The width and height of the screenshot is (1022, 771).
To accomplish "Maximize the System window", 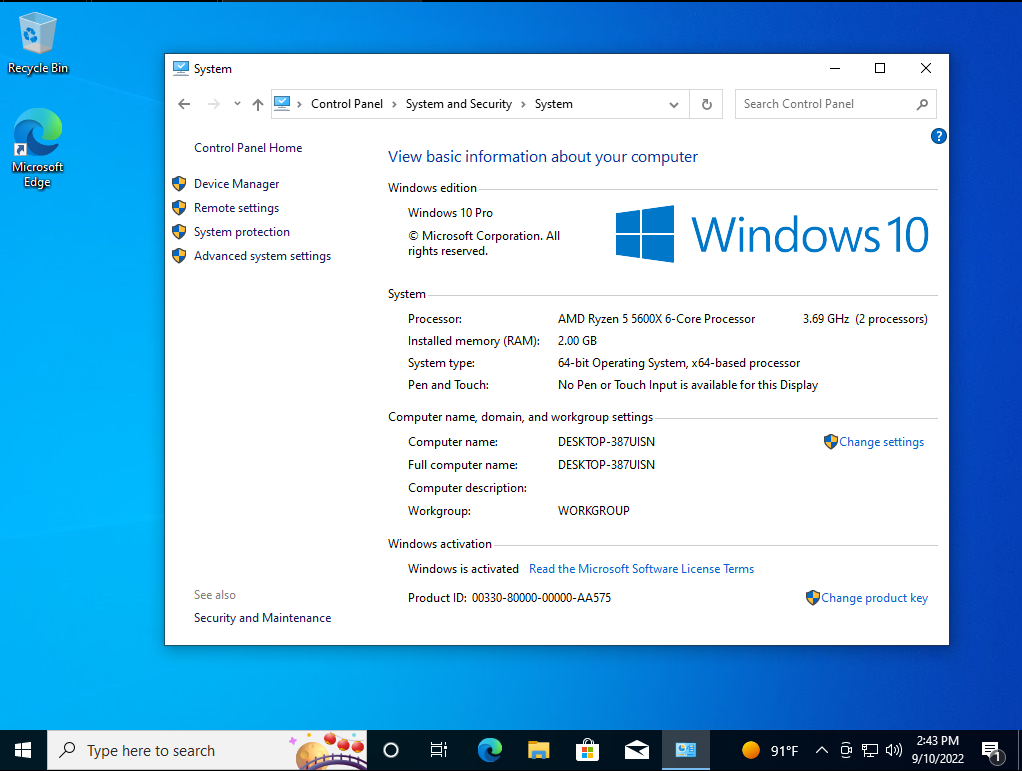I will click(880, 68).
